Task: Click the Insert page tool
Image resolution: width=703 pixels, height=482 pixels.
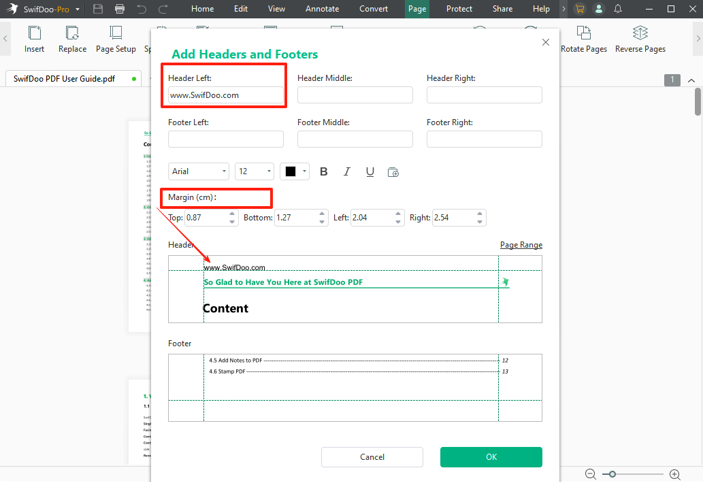Action: 34,39
